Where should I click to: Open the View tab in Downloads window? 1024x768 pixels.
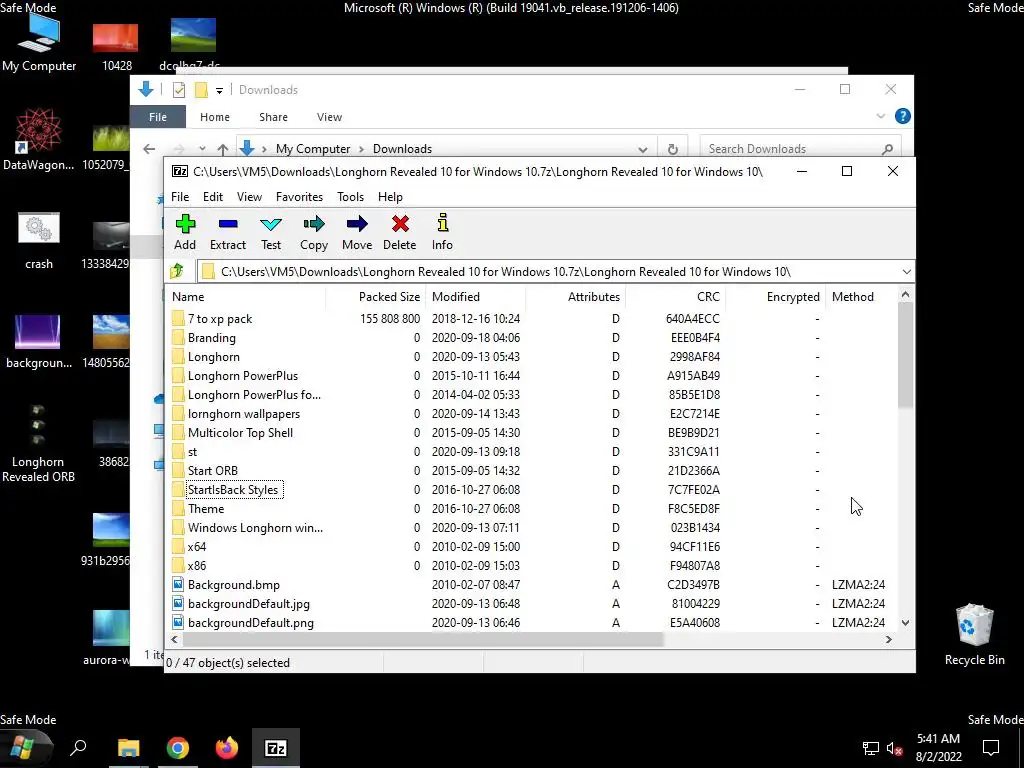pyautogui.click(x=329, y=117)
